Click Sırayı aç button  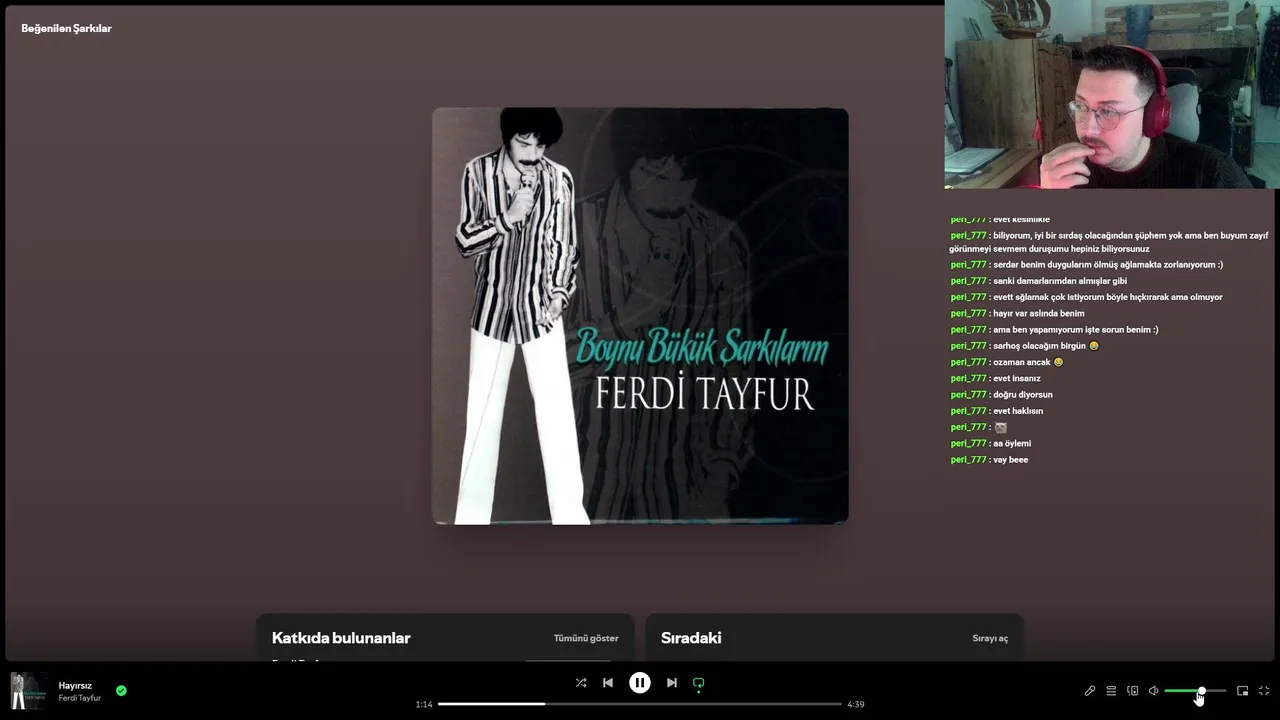point(990,638)
